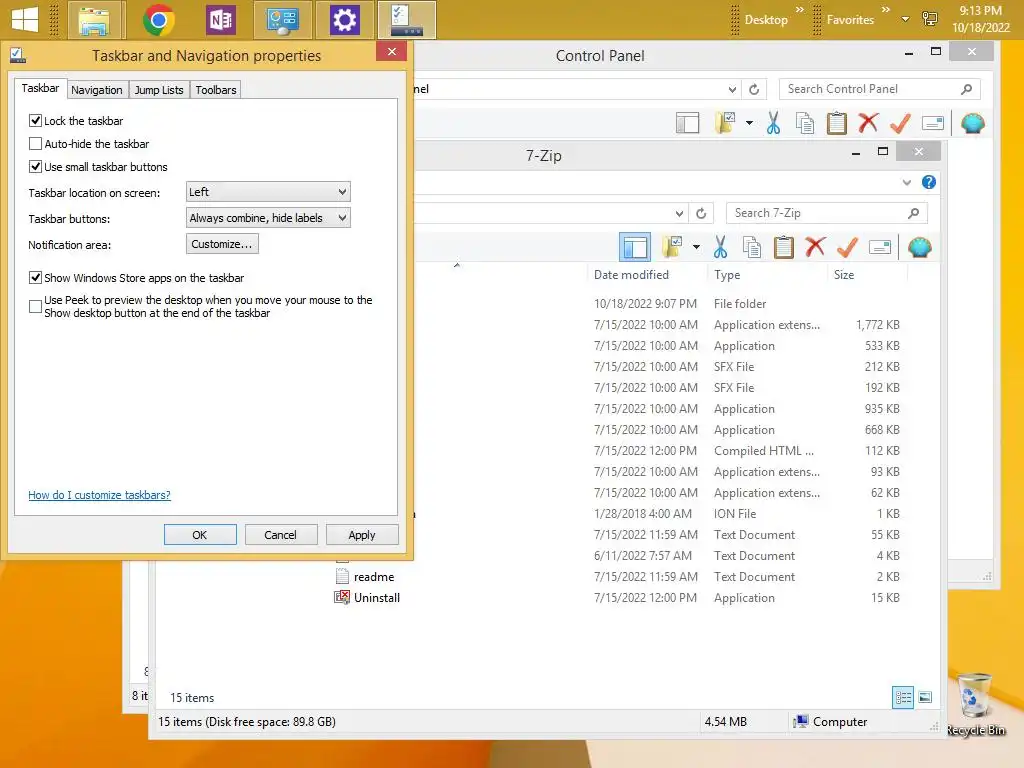Image resolution: width=1024 pixels, height=768 pixels.
Task: Click the network icon in system tray
Action: pos(930,19)
